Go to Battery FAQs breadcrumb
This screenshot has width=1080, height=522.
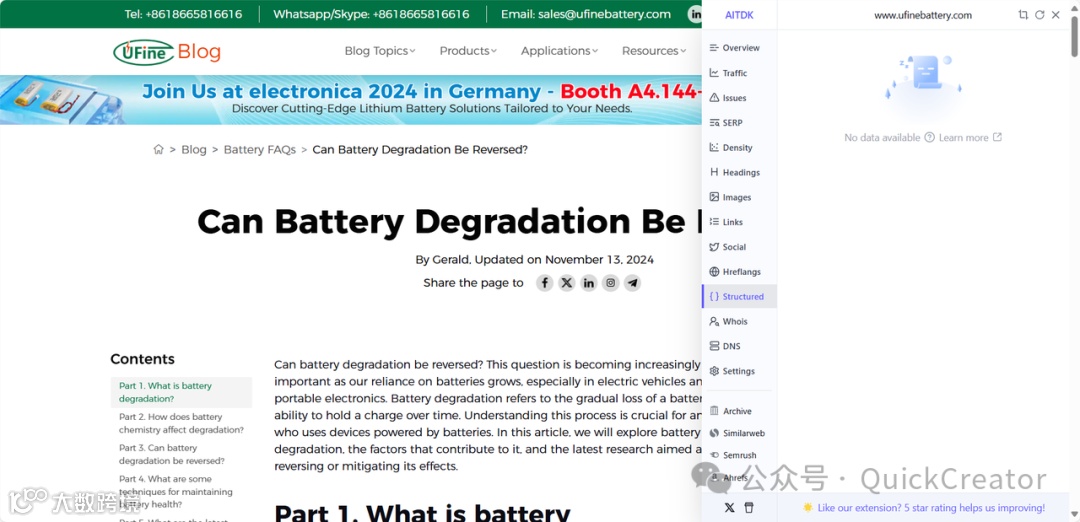tap(260, 149)
